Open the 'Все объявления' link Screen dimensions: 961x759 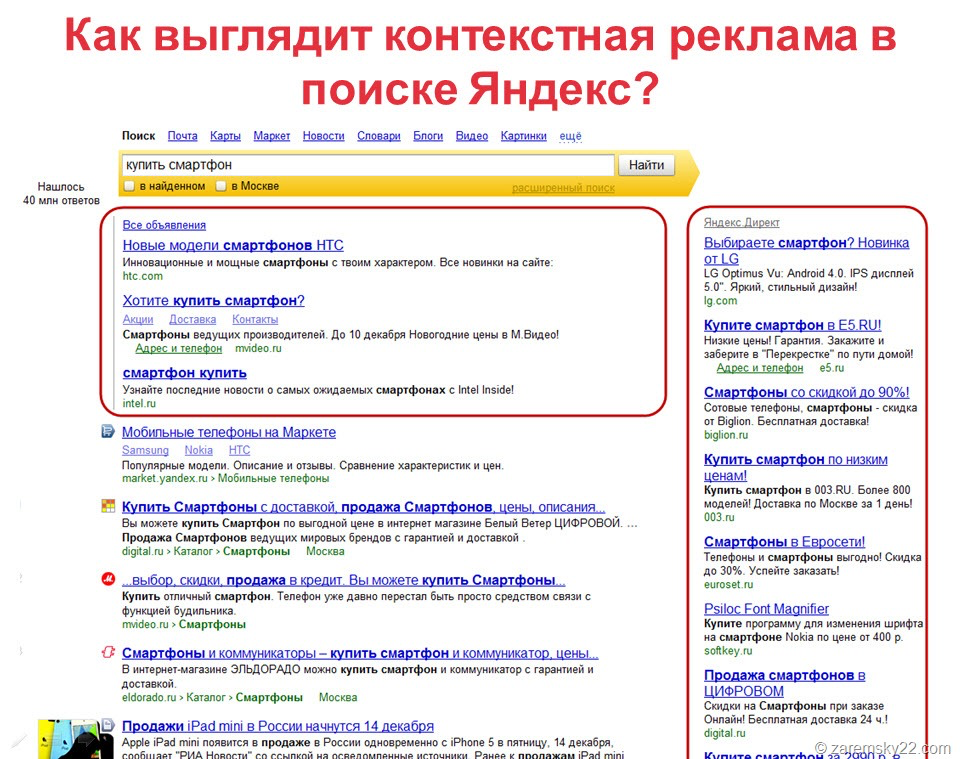(x=164, y=225)
